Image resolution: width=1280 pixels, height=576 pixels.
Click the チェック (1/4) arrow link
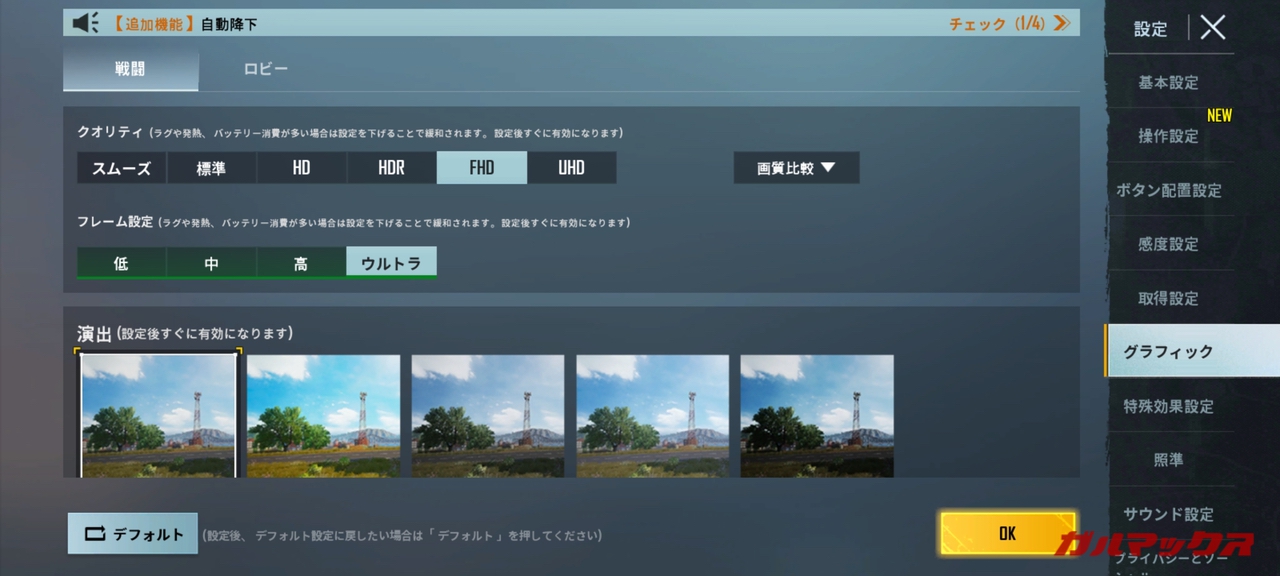point(1008,23)
